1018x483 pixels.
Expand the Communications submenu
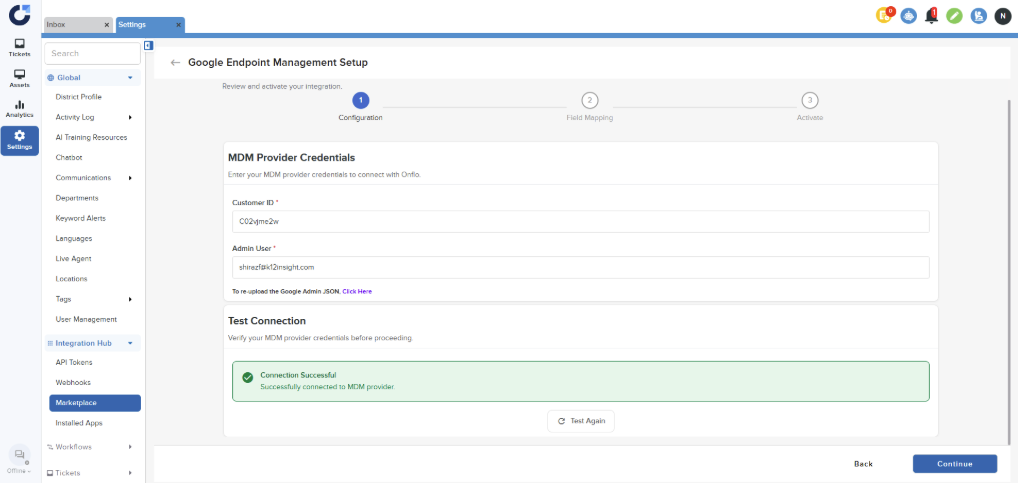click(130, 178)
